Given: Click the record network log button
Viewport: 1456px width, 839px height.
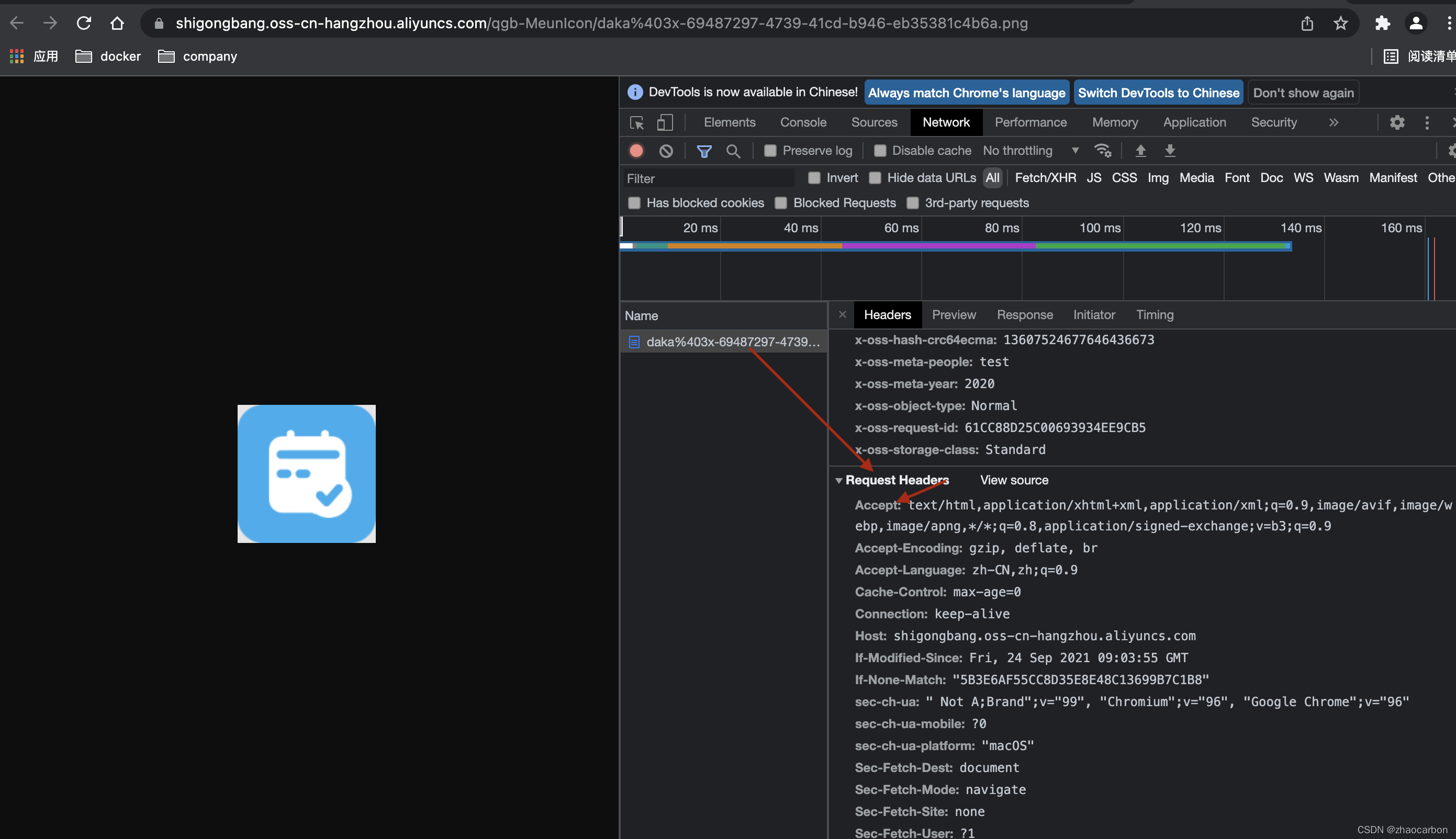Looking at the screenshot, I should point(636,151).
